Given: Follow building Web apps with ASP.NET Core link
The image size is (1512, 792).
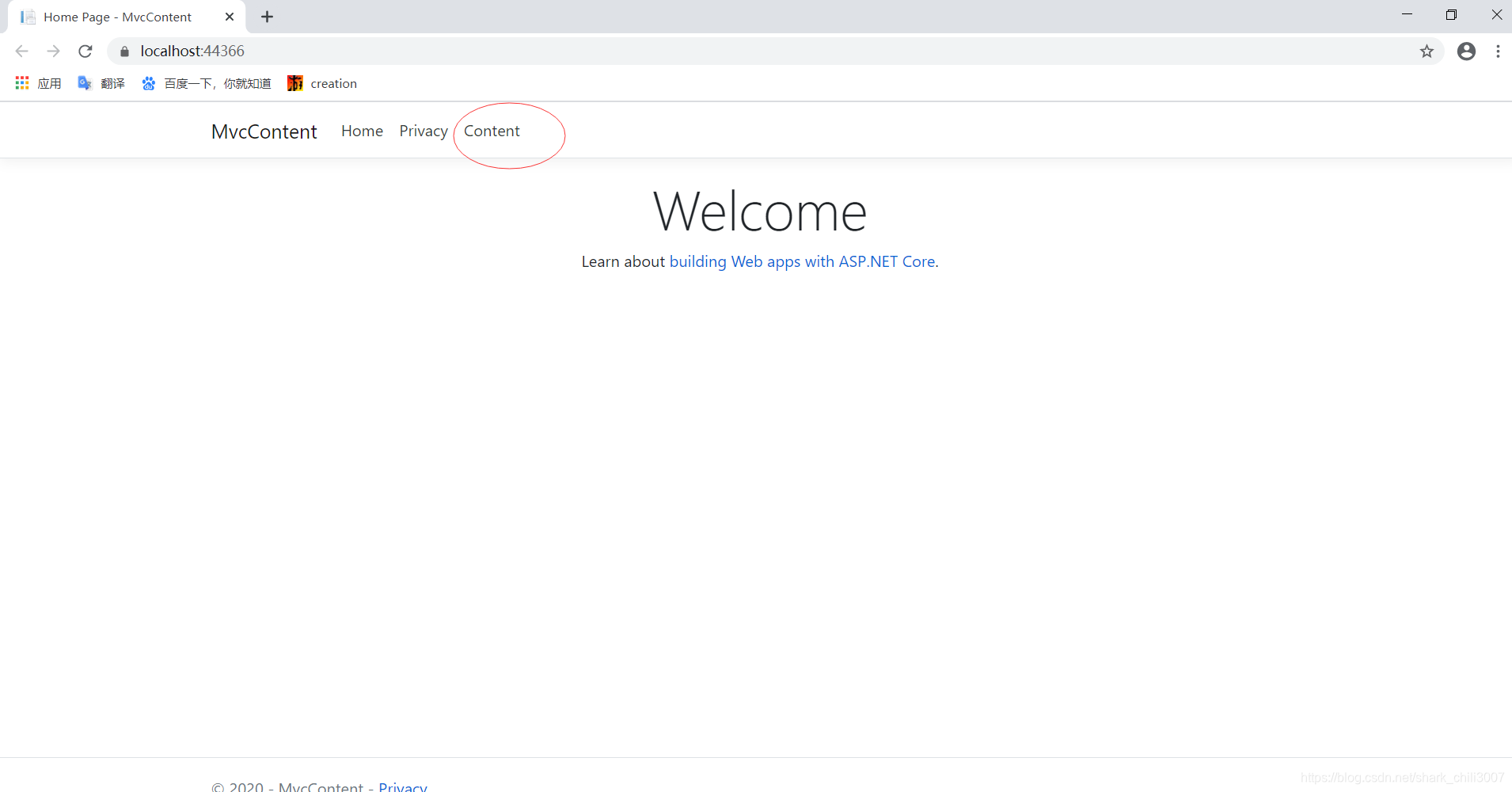Looking at the screenshot, I should point(802,261).
